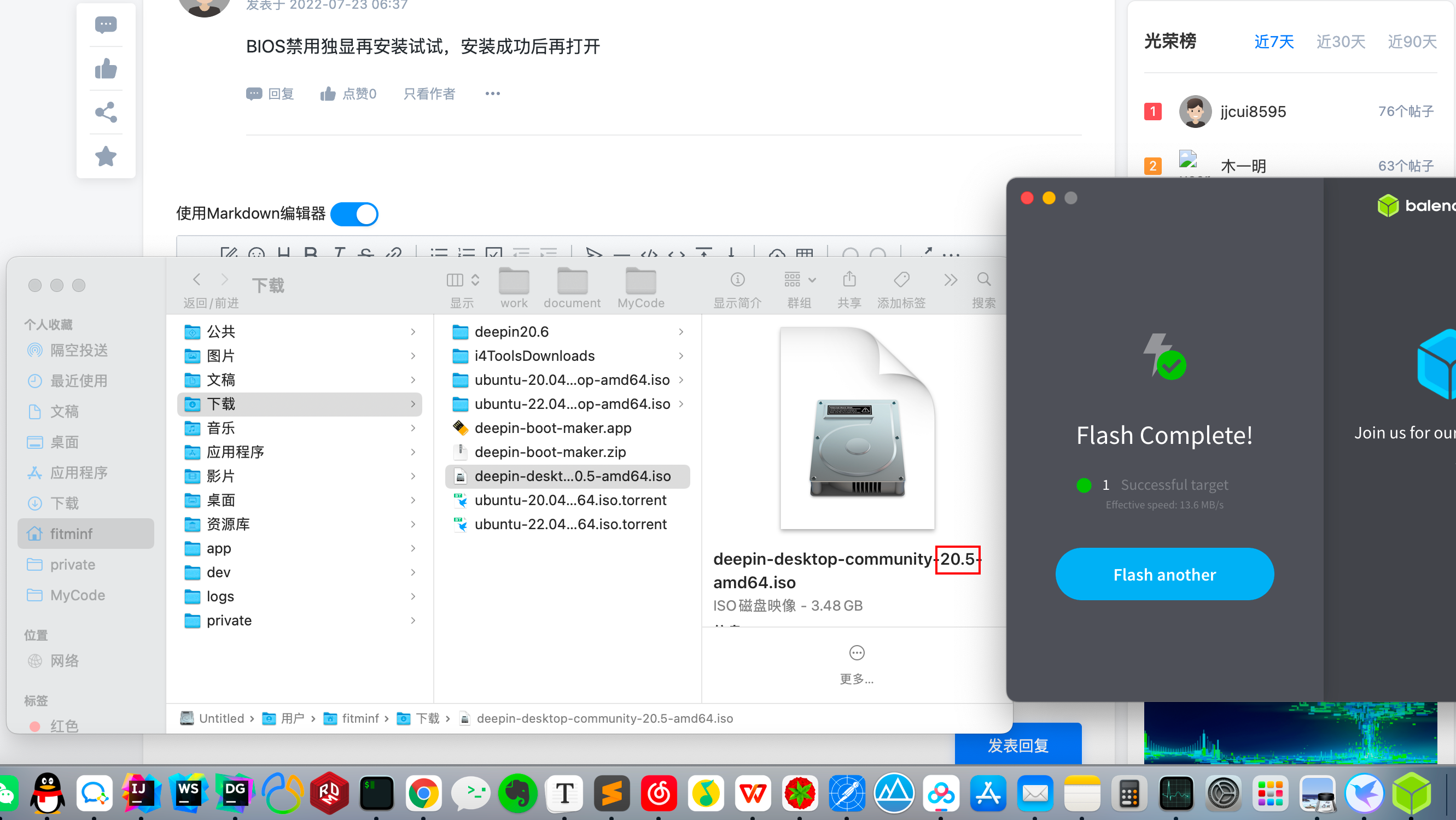Click the Finder share toolbar icon
This screenshot has height=820, width=1456.
849,279
